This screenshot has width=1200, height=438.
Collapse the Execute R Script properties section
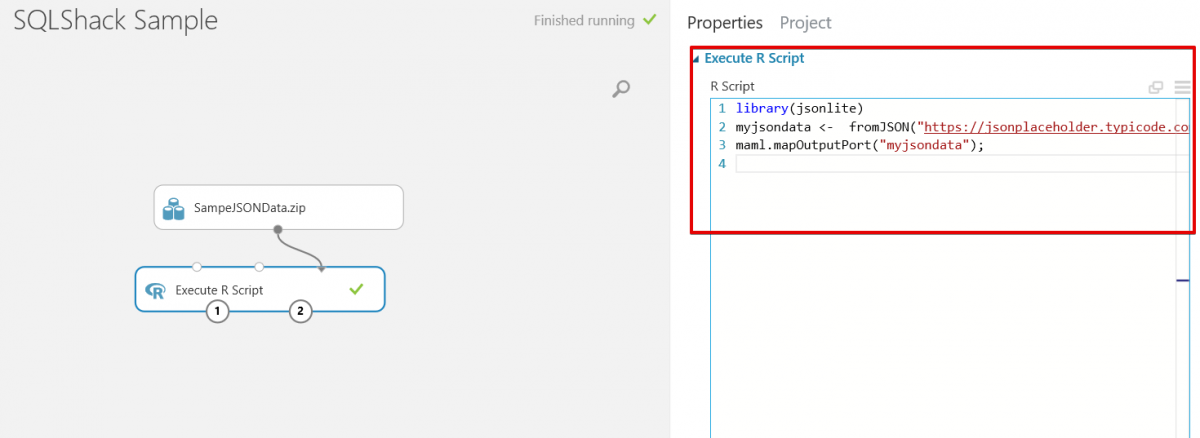coord(696,59)
